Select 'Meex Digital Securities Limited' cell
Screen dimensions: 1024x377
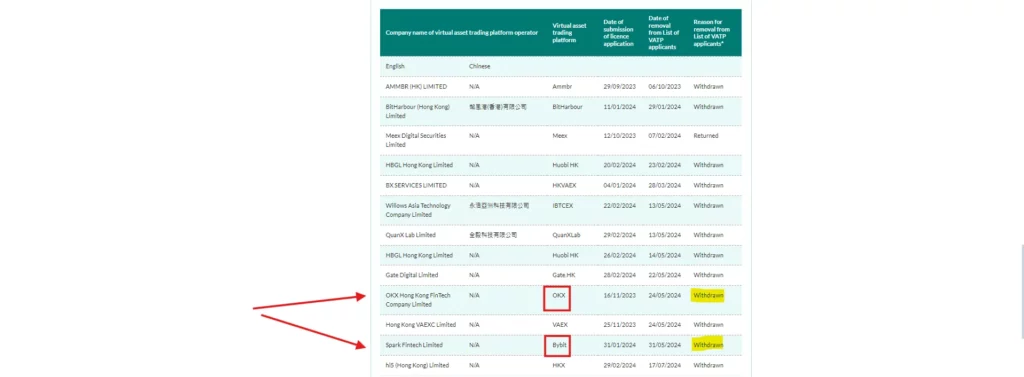416,140
